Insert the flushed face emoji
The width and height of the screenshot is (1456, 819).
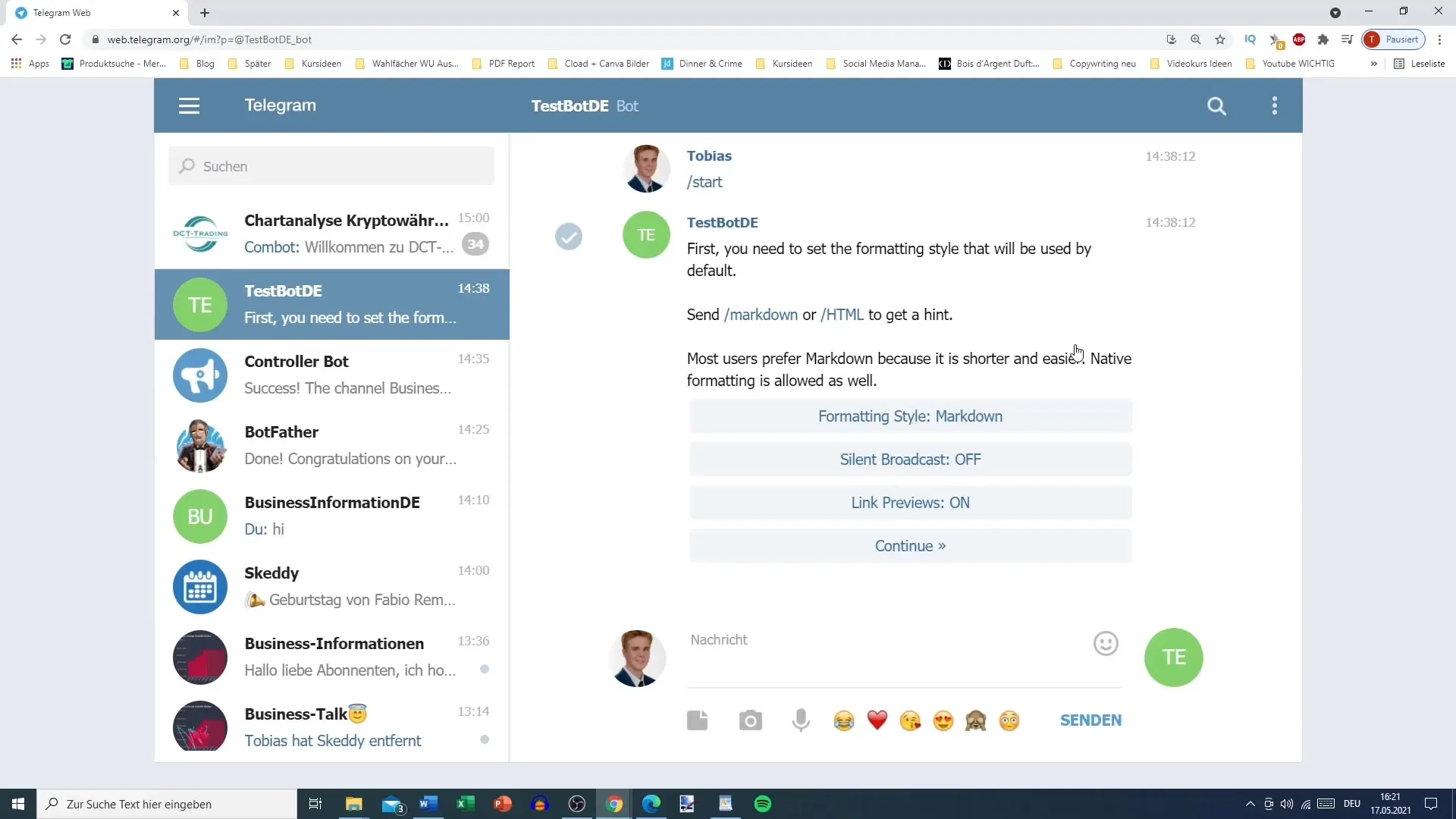click(x=1009, y=720)
